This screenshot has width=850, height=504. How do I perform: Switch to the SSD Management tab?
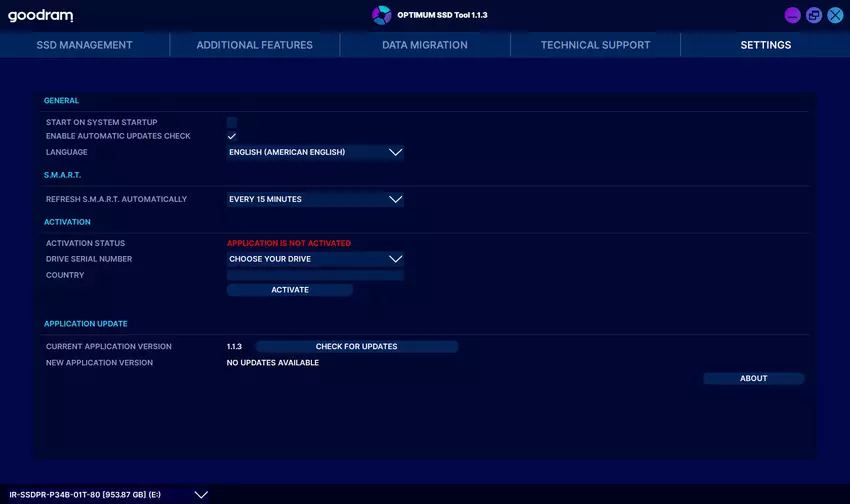pyautogui.click(x=84, y=45)
